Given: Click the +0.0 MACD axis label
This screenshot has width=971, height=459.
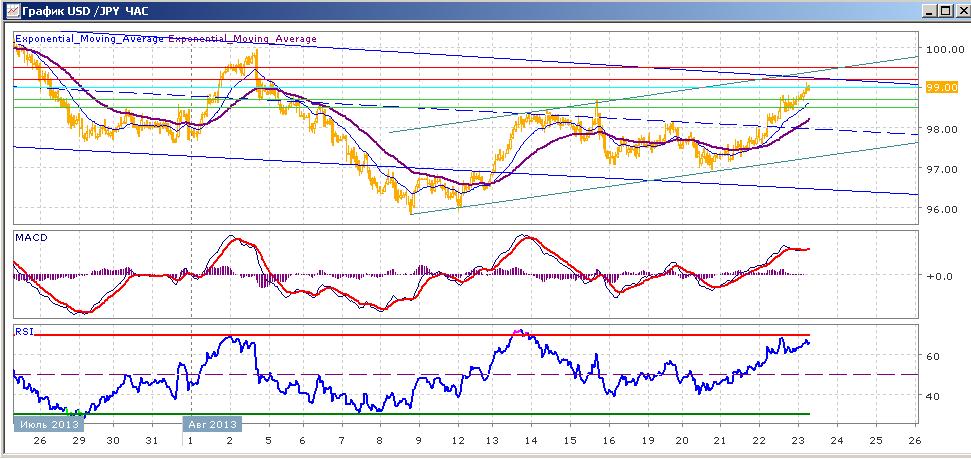Looking at the screenshot, I should point(939,276).
